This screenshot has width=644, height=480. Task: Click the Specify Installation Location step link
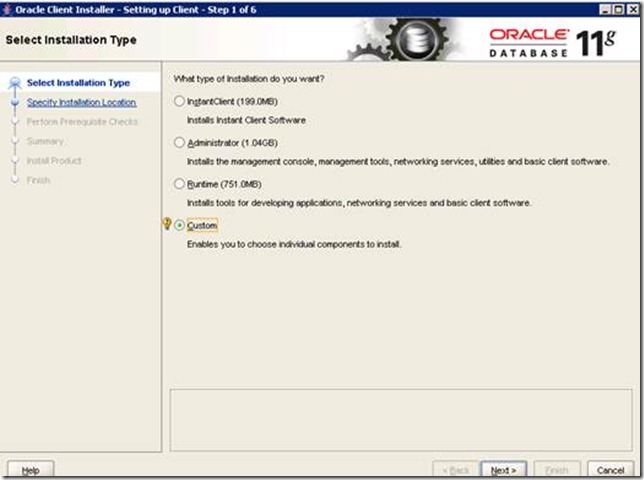pyautogui.click(x=81, y=102)
